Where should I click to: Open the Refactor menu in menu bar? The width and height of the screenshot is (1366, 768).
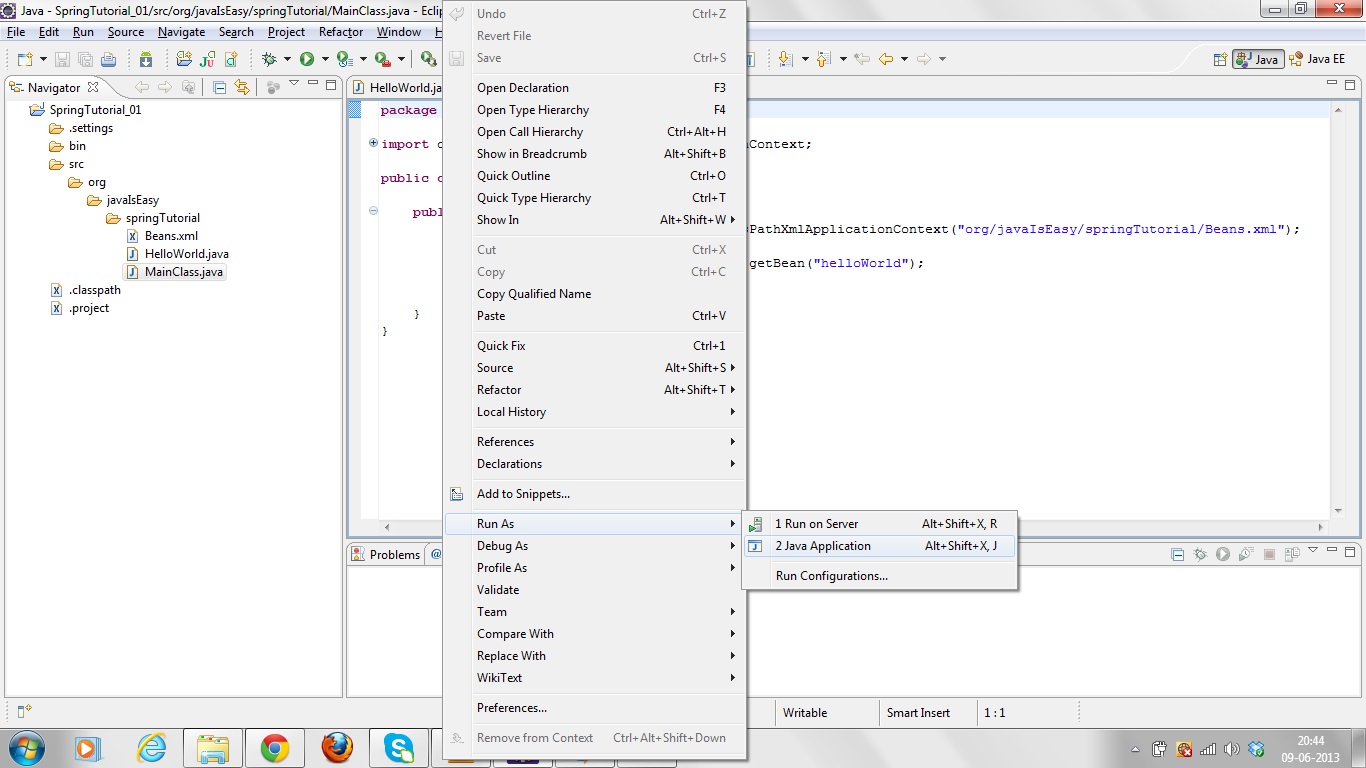tap(341, 32)
